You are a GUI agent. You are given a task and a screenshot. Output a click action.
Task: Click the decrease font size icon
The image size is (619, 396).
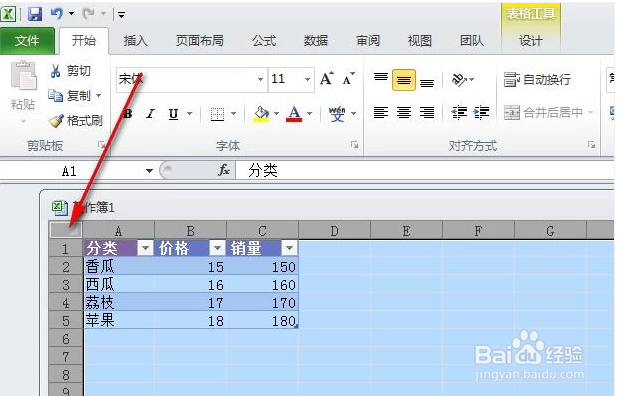[x=349, y=79]
